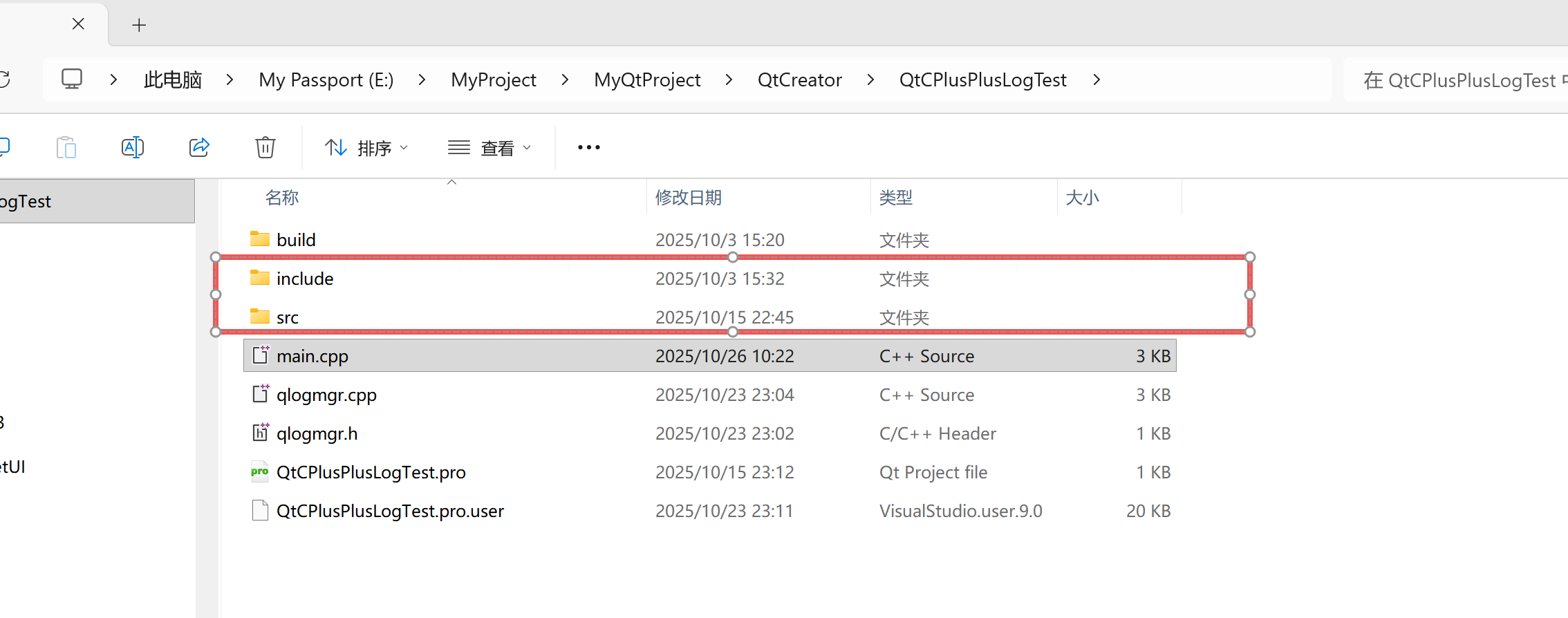Image resolution: width=1568 pixels, height=618 pixels.
Task: Select the include folder name
Action: (x=305, y=279)
